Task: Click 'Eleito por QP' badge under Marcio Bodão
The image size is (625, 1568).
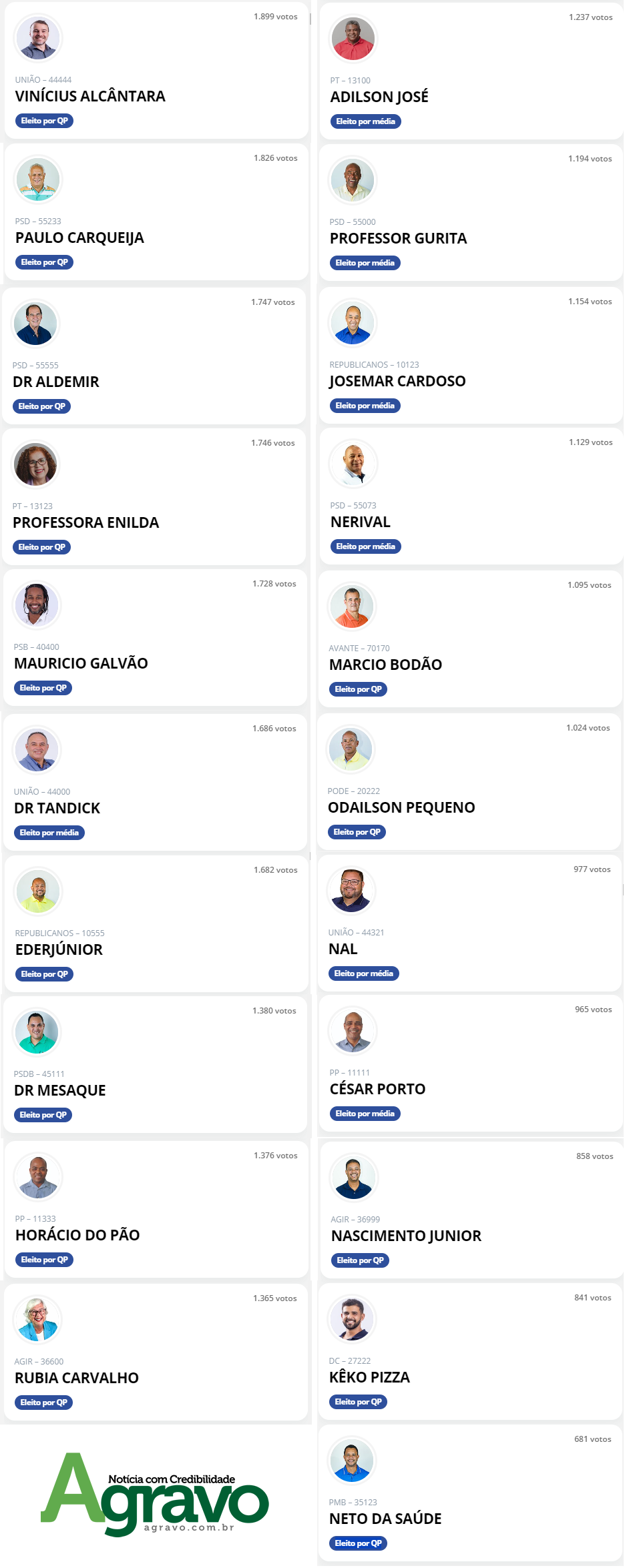Action: tap(358, 689)
